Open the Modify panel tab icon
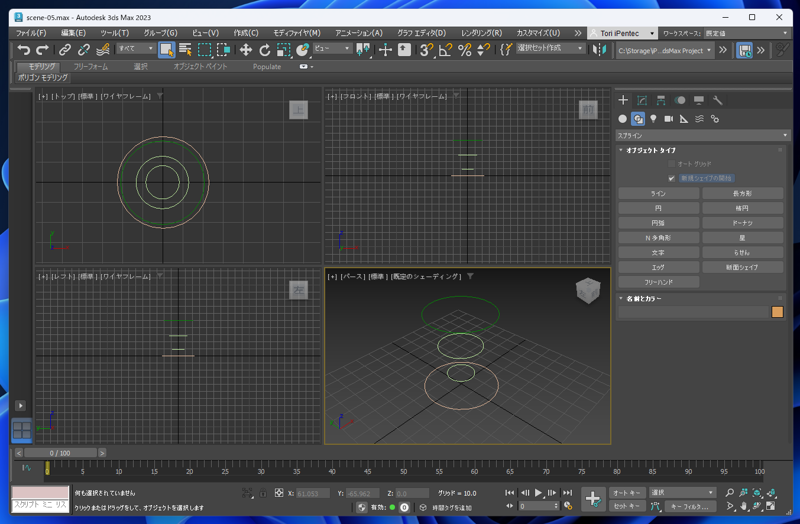Viewport: 800px width, 524px height. [642, 100]
